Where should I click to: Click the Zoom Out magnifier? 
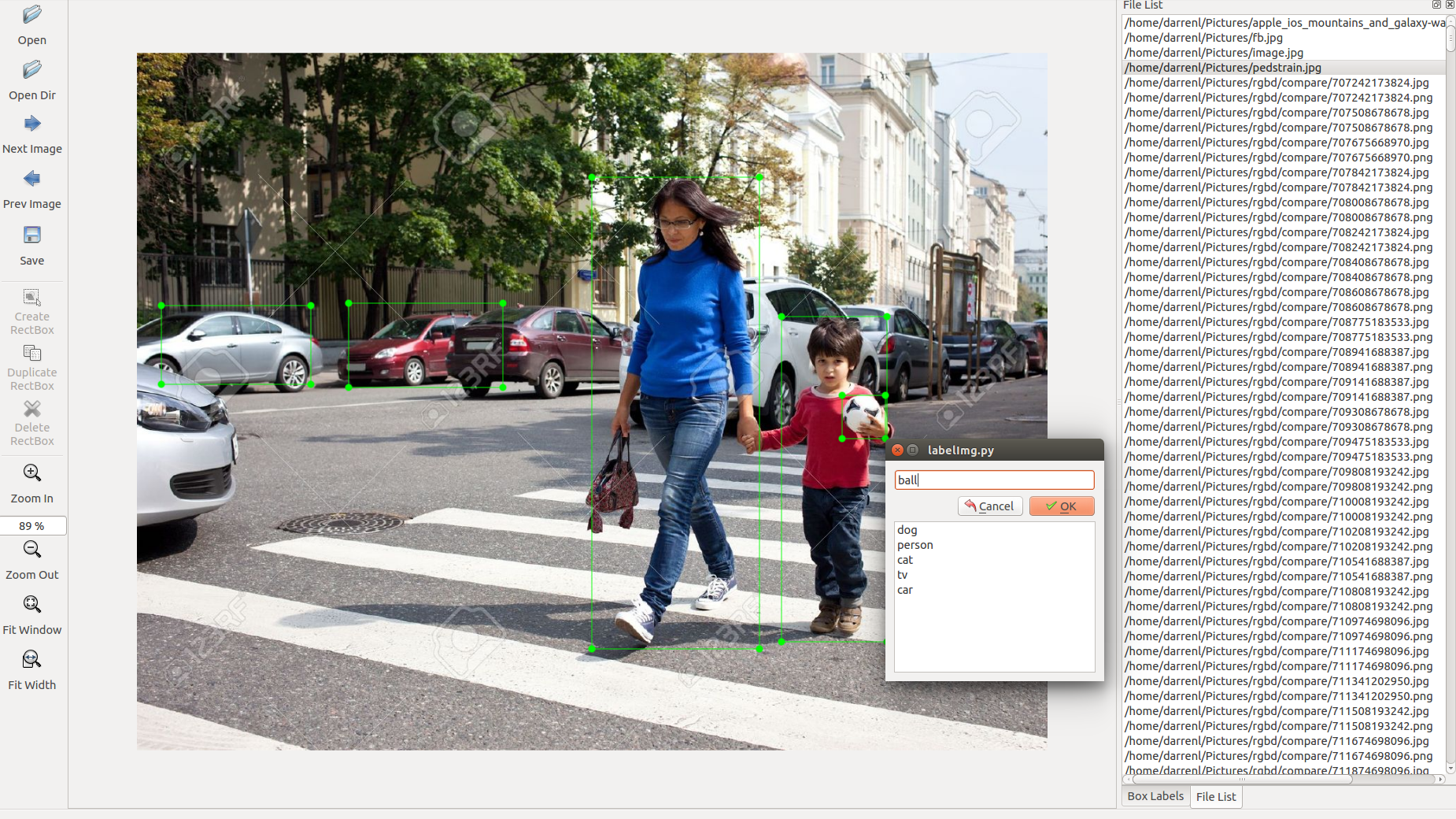pos(32,550)
